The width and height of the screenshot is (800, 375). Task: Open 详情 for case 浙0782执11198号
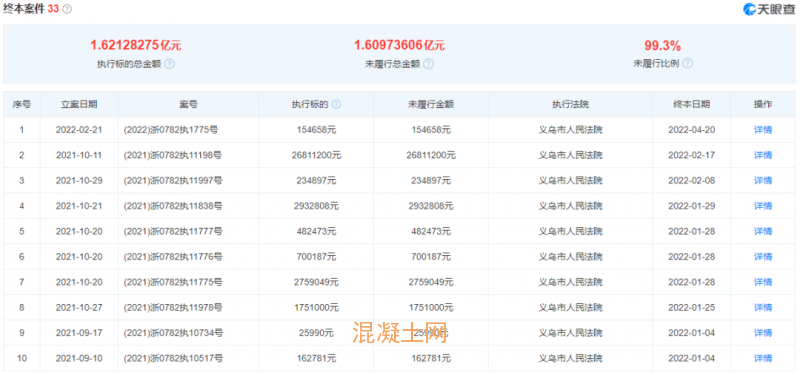coord(763,155)
